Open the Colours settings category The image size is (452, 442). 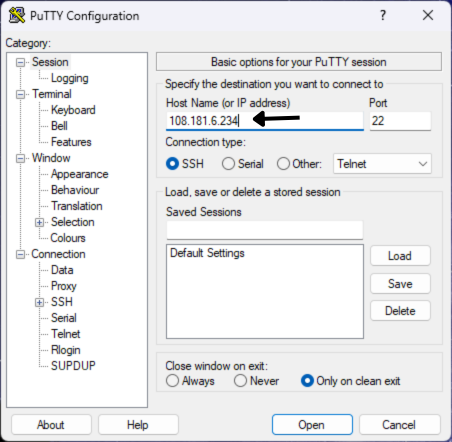pyautogui.click(x=68, y=238)
